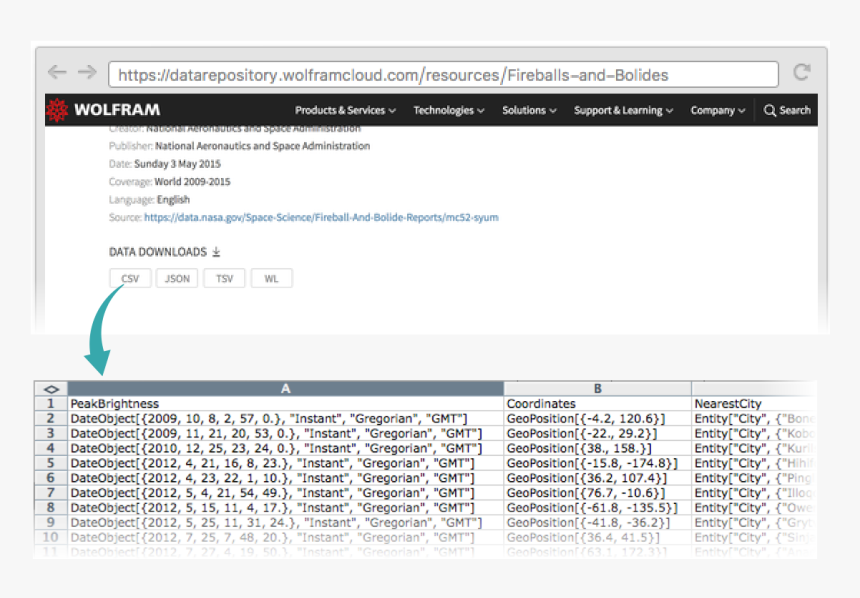Click the DateObject cell starting 2009, 11, 21
This screenshot has width=860, height=598.
coord(286,433)
